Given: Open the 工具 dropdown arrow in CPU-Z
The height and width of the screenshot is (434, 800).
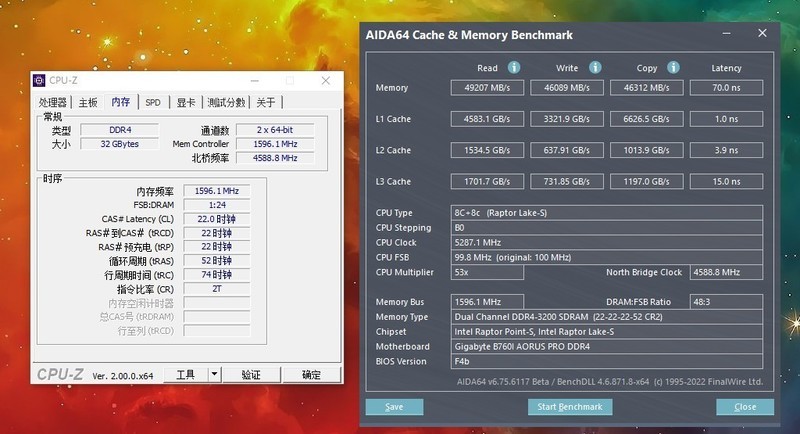Looking at the screenshot, I should coord(214,374).
